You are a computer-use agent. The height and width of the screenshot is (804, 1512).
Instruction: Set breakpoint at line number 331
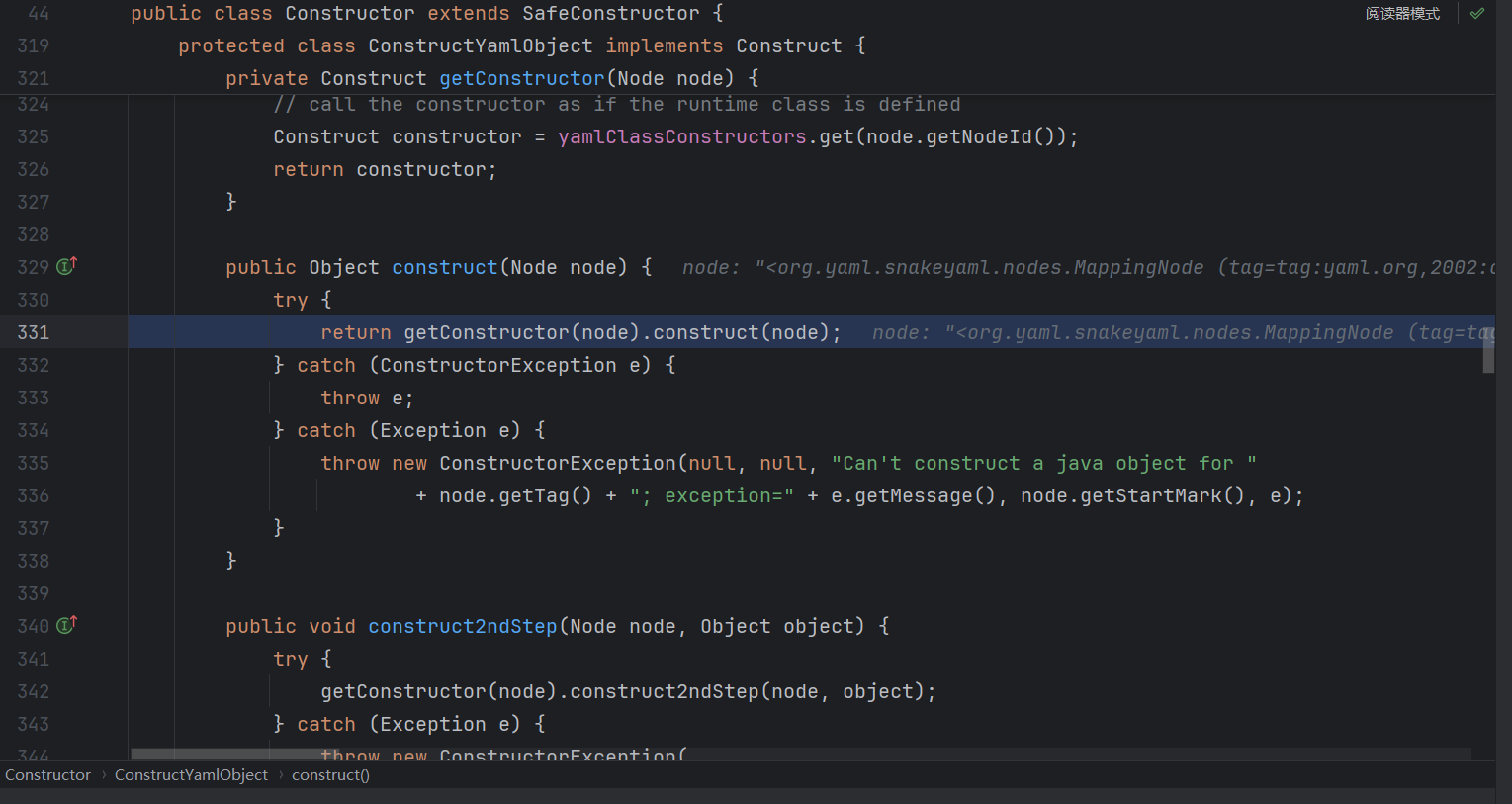tap(33, 332)
